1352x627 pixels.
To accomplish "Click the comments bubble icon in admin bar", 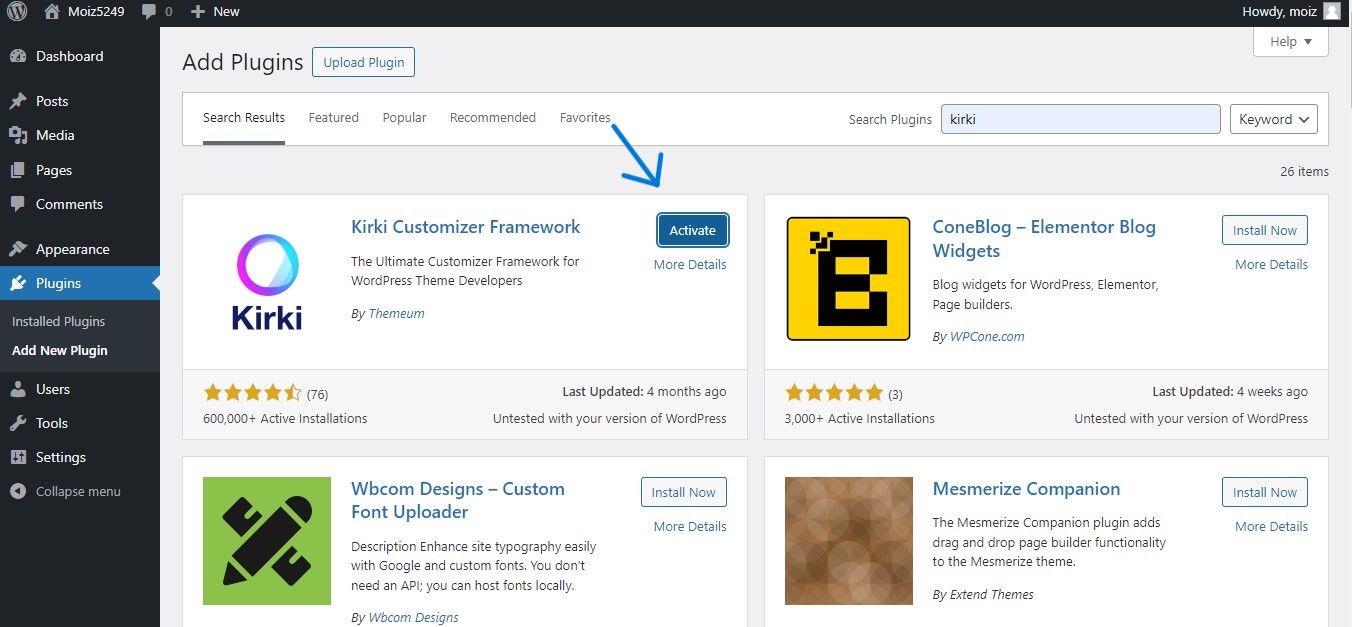I will pos(149,11).
